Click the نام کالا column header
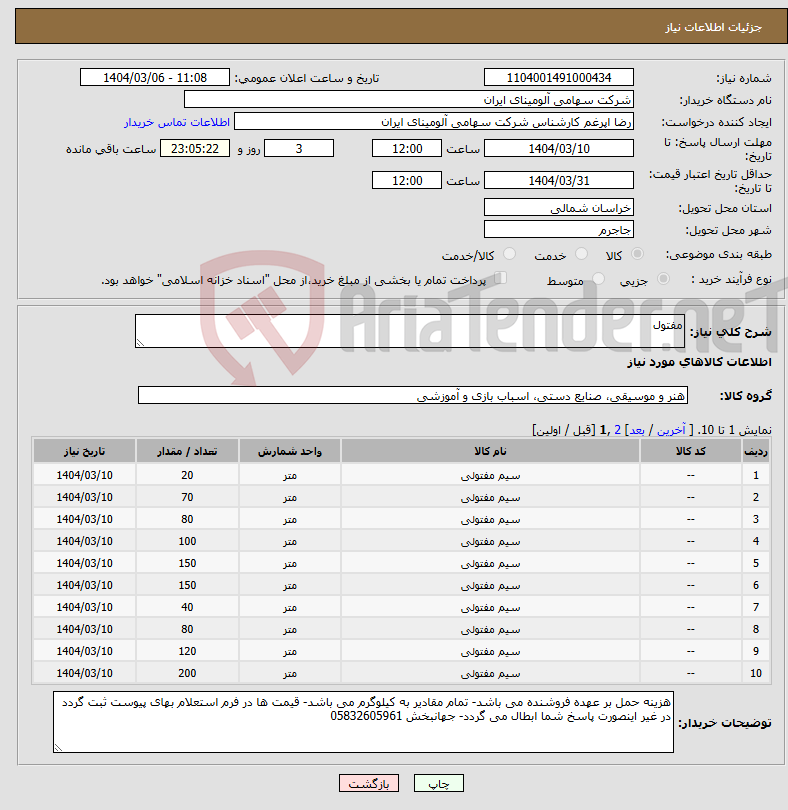 click(x=490, y=451)
